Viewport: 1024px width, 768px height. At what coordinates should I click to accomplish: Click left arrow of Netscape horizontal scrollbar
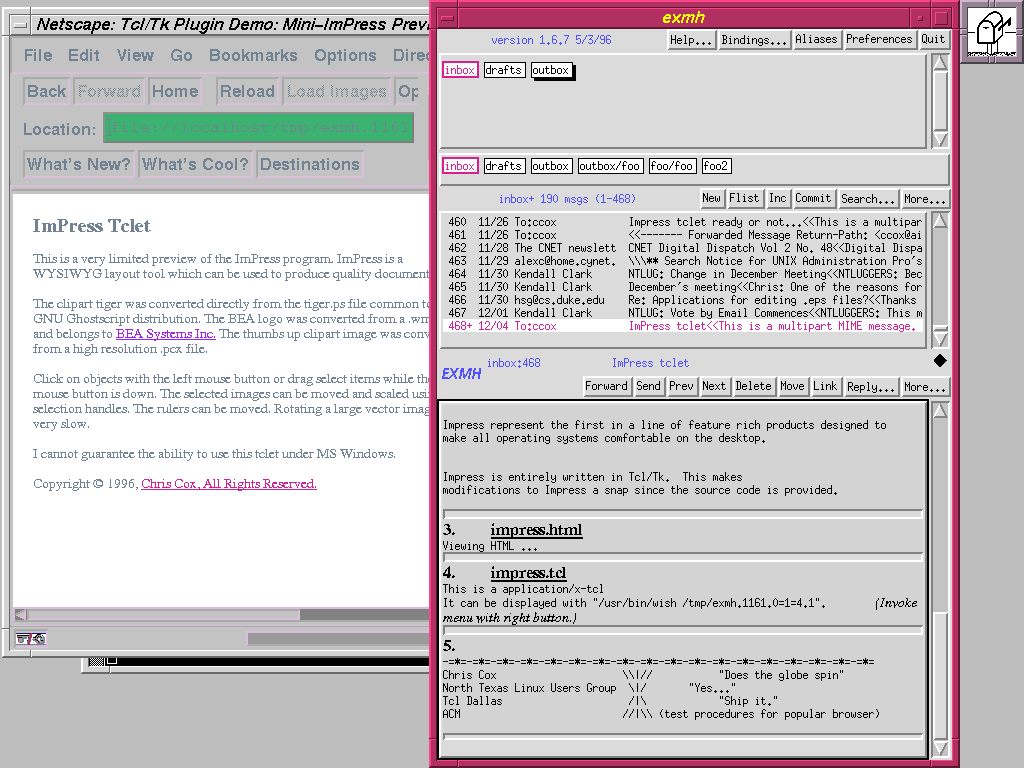(21, 615)
